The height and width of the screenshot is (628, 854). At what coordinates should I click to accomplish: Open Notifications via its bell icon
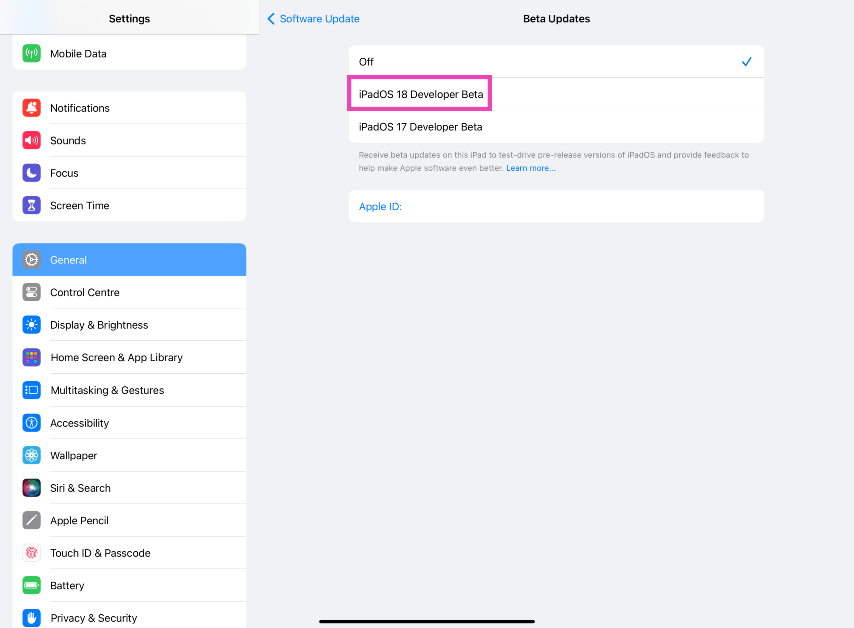point(32,108)
